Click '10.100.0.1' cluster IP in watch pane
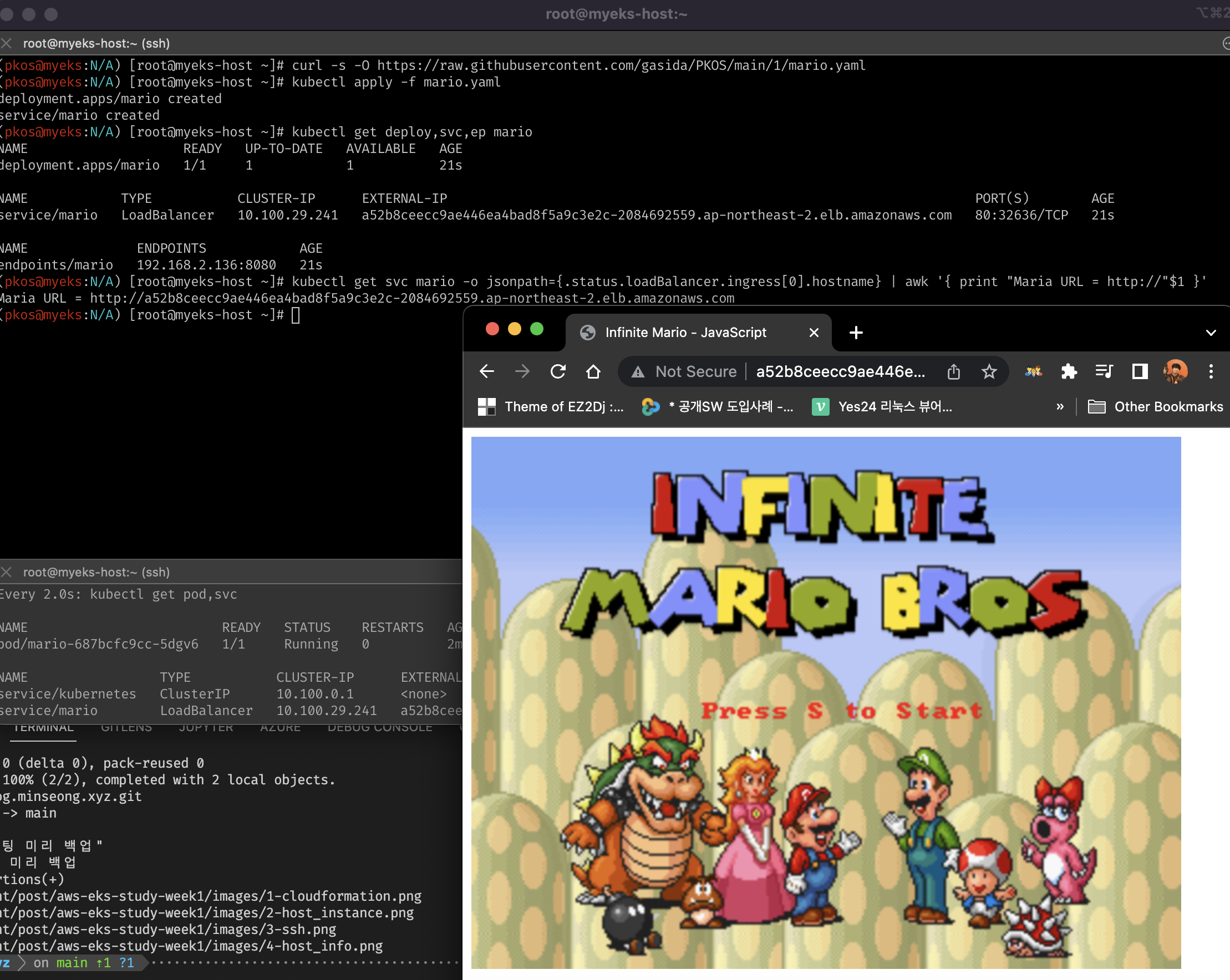The width and height of the screenshot is (1230, 980). (315, 694)
